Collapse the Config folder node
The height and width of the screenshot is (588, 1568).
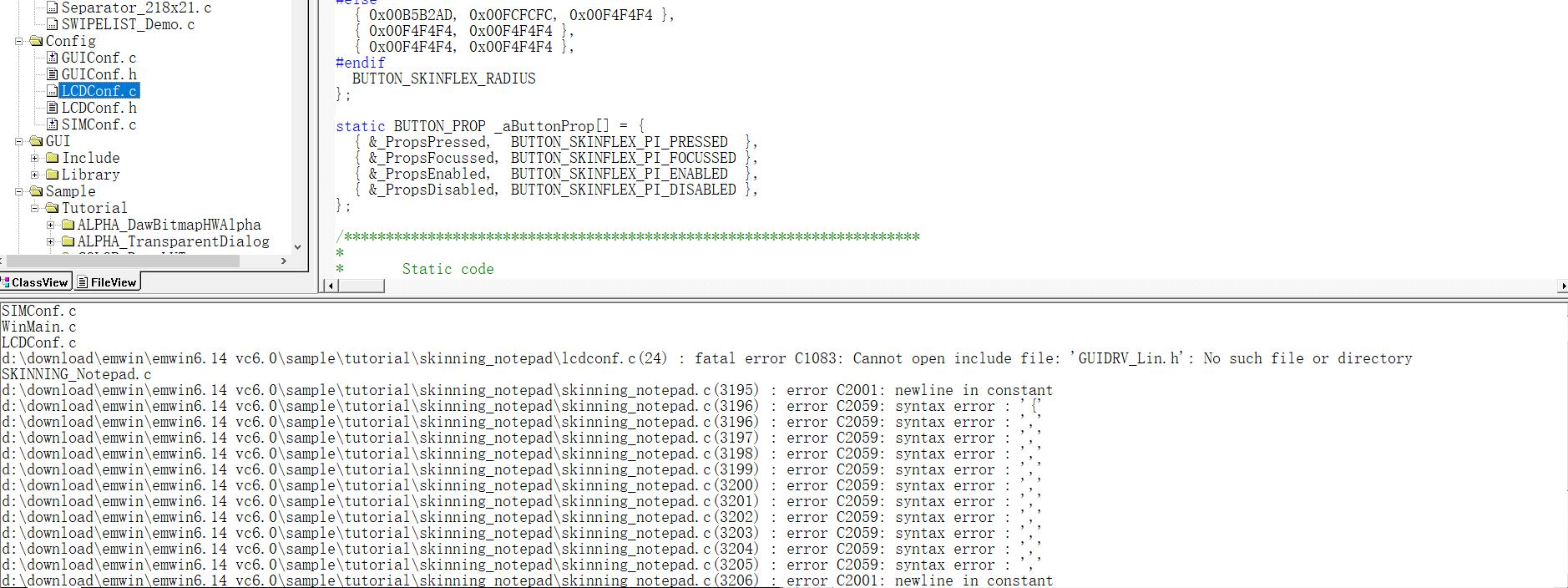(x=18, y=41)
